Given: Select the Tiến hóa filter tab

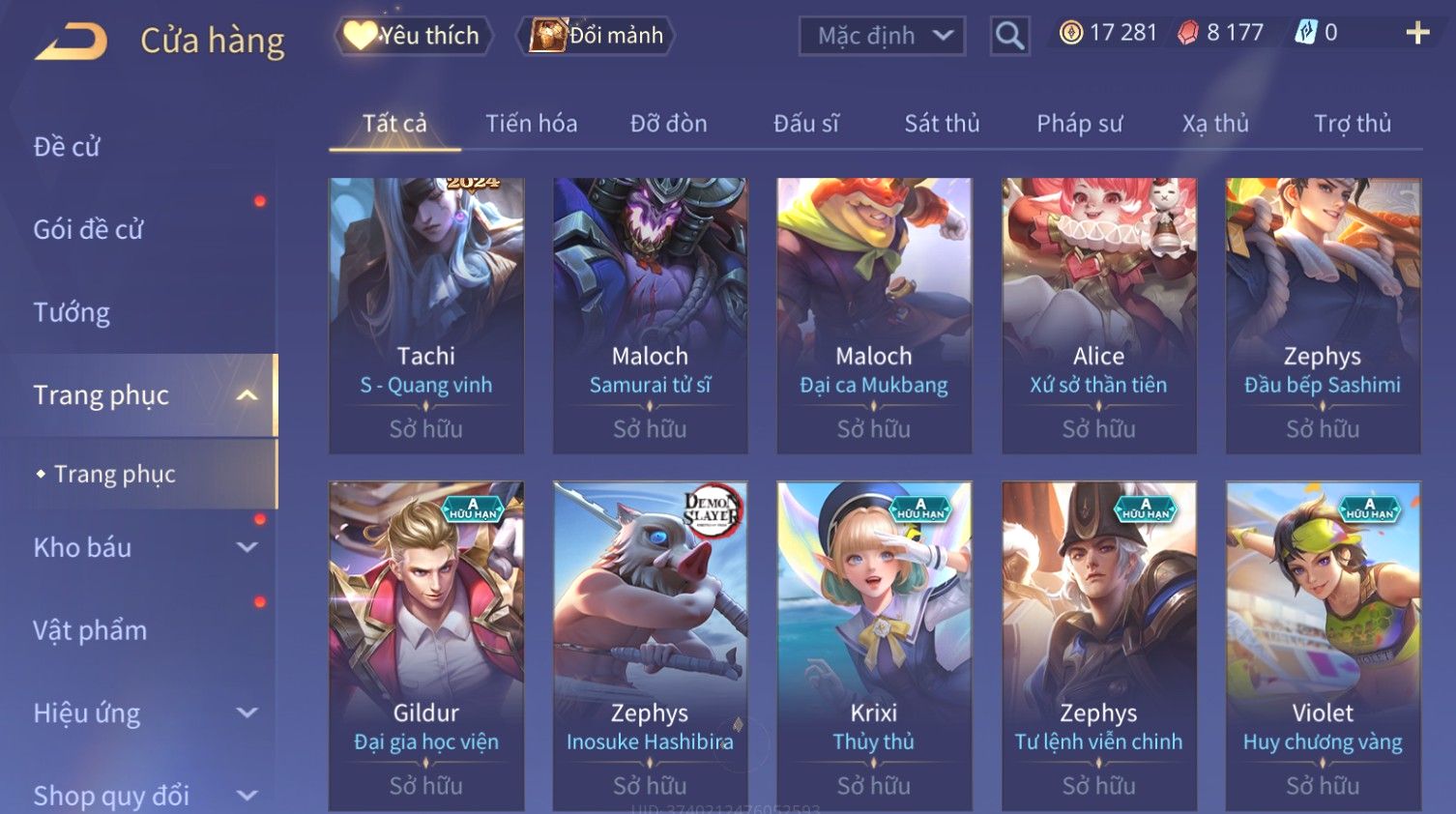Looking at the screenshot, I should (531, 124).
